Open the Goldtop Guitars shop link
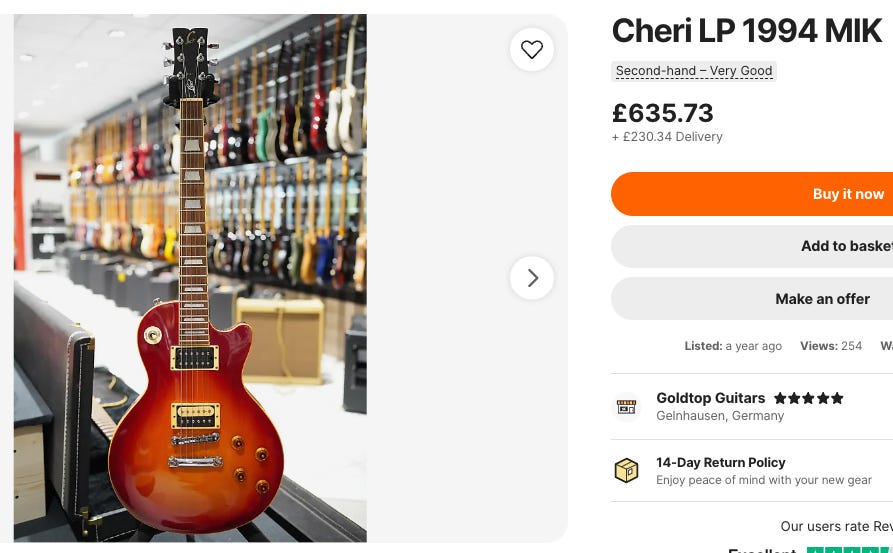 tap(710, 398)
